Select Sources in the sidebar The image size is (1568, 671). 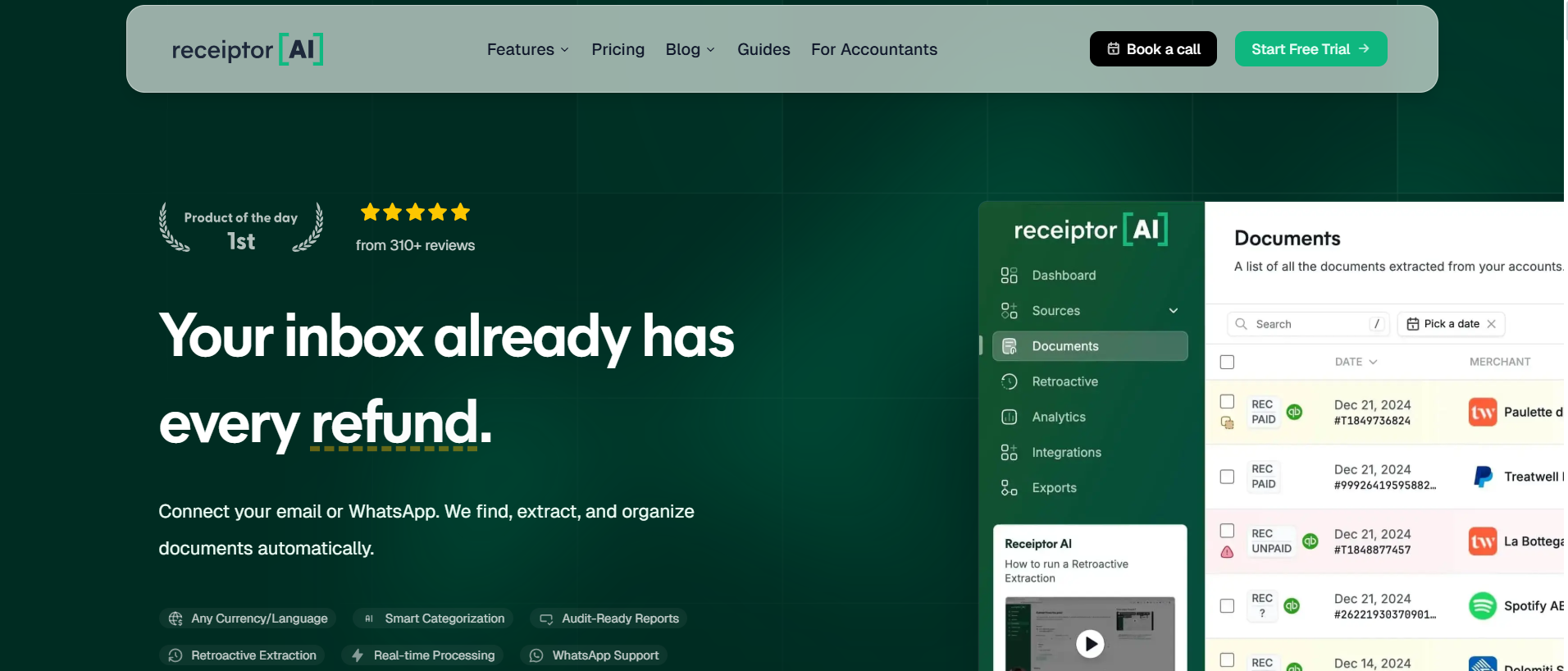pos(1056,311)
